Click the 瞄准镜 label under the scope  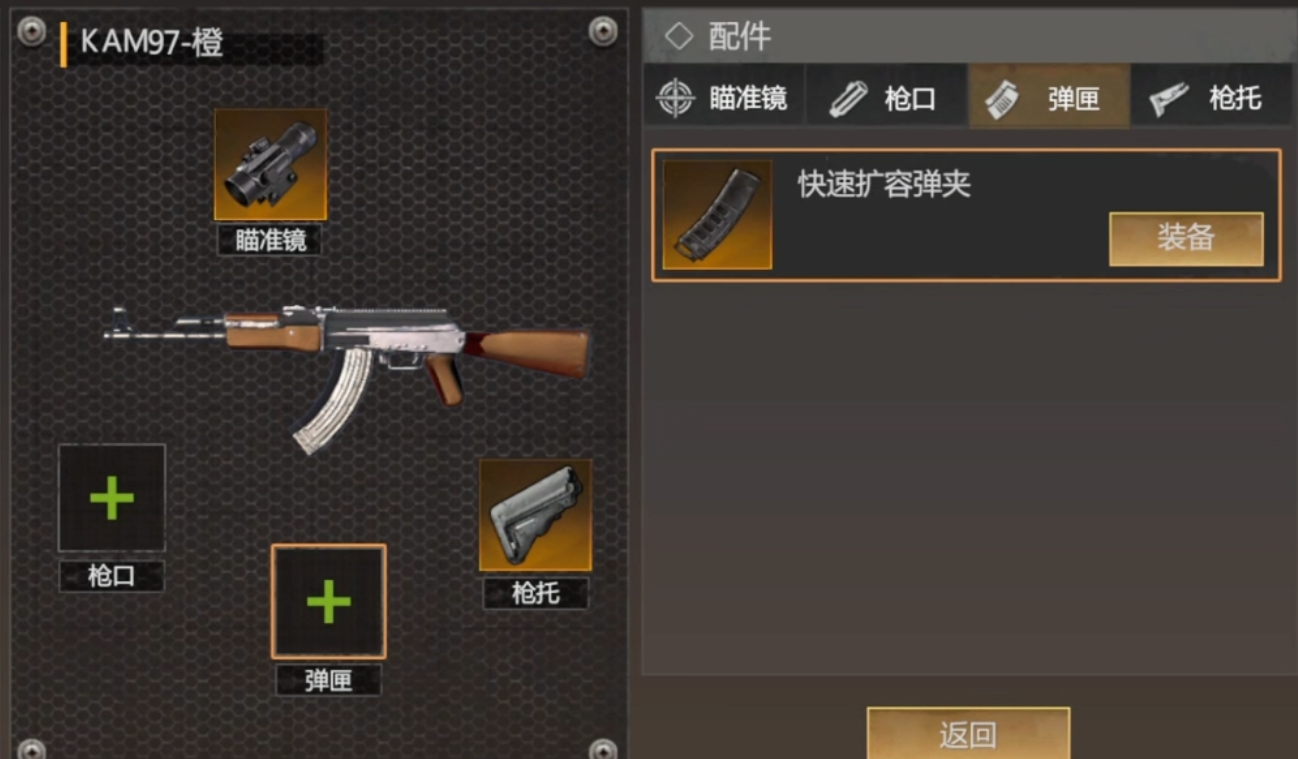pyautogui.click(x=270, y=240)
